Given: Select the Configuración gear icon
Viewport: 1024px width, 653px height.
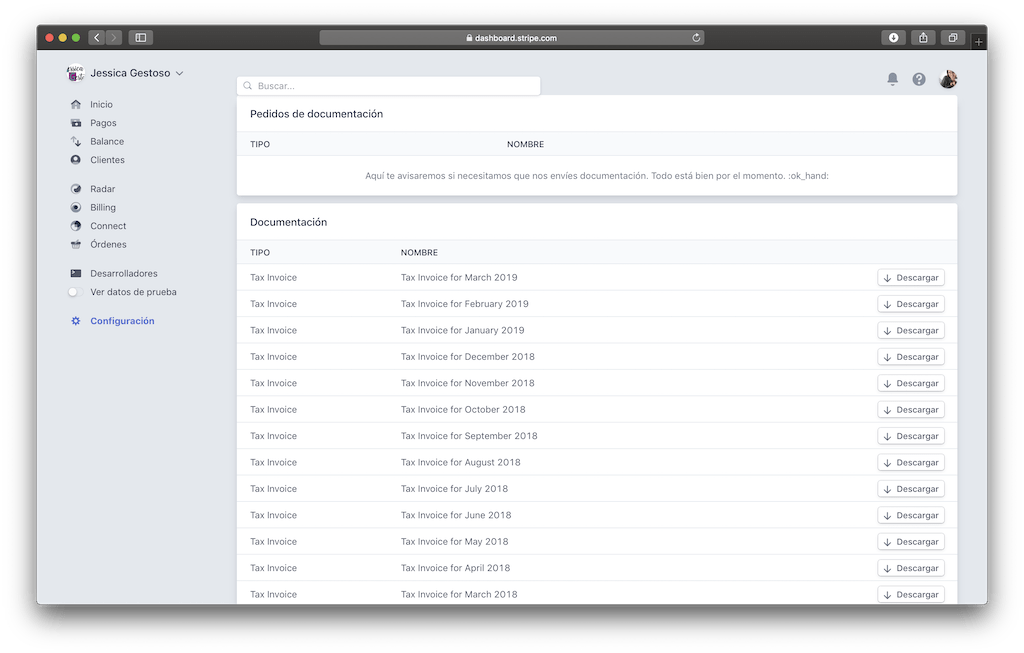Looking at the screenshot, I should click(x=76, y=321).
